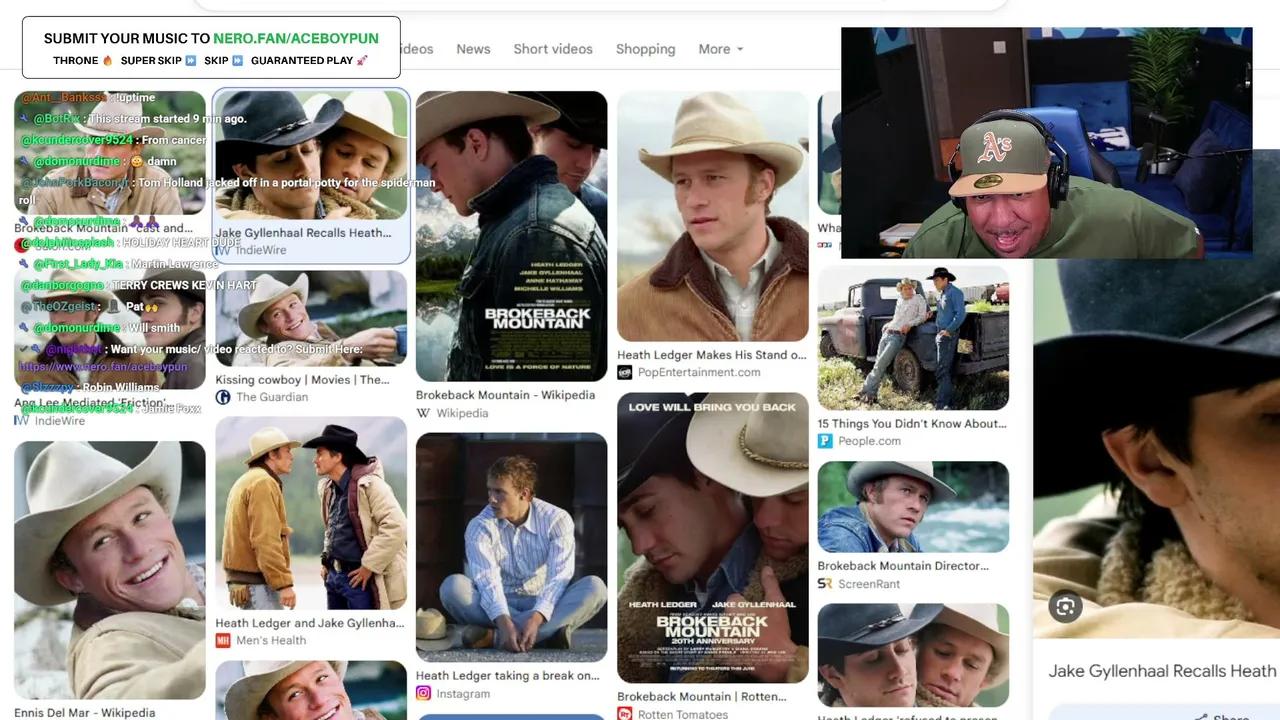
Task: Click 'Wikipedia' source name under Brokeback Mountain poster
Action: [x=462, y=413]
